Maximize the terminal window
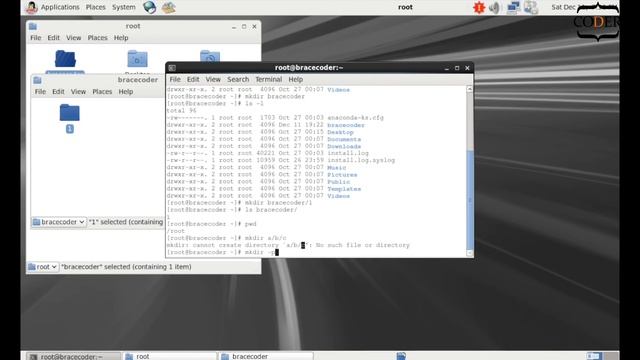This screenshot has height=360, width=640. pyautogui.click(x=457, y=68)
